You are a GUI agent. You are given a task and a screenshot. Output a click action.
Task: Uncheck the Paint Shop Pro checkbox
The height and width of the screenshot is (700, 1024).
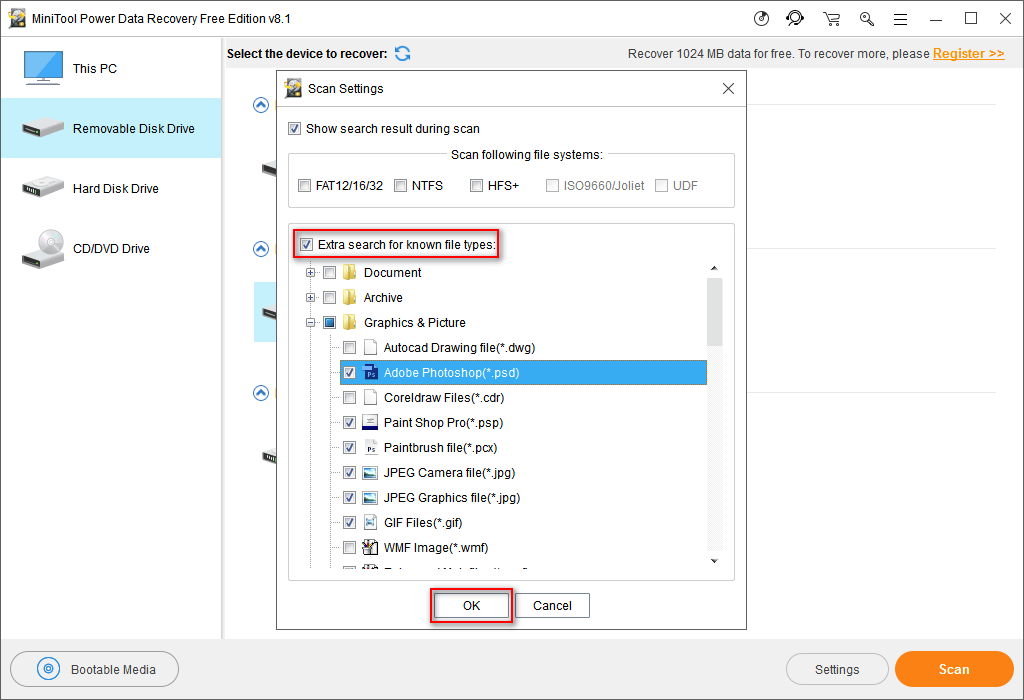click(x=349, y=422)
